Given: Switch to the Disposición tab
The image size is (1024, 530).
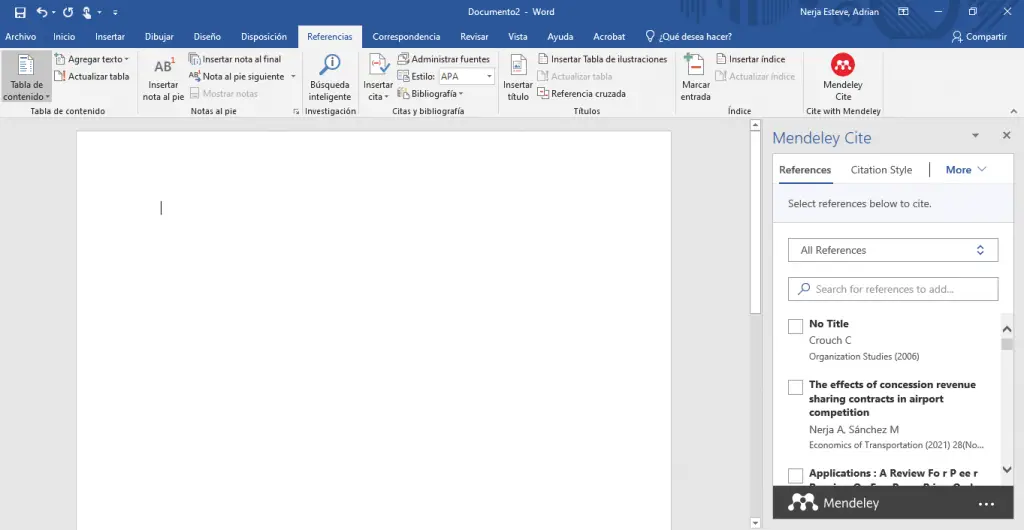Looking at the screenshot, I should (x=264, y=37).
